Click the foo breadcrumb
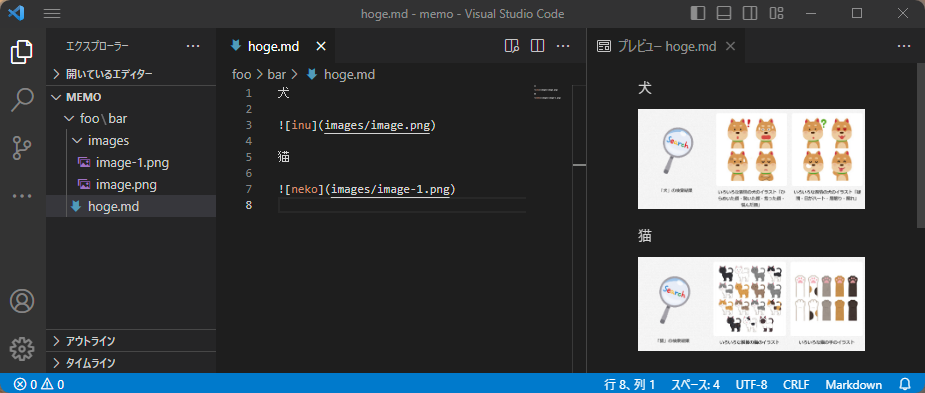The width and height of the screenshot is (925, 393). [241, 75]
